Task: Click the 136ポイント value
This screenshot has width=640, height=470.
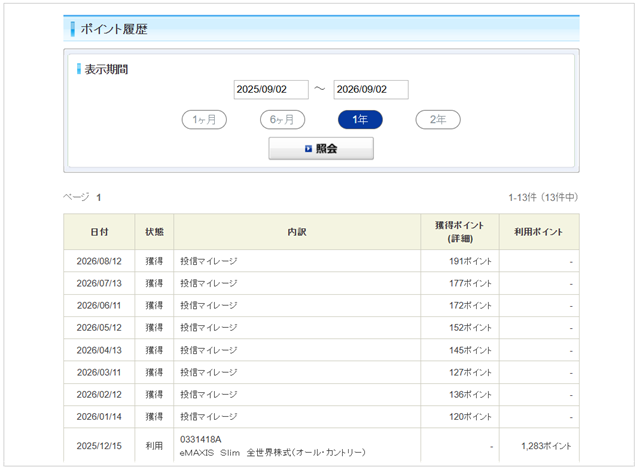Action: click(470, 395)
